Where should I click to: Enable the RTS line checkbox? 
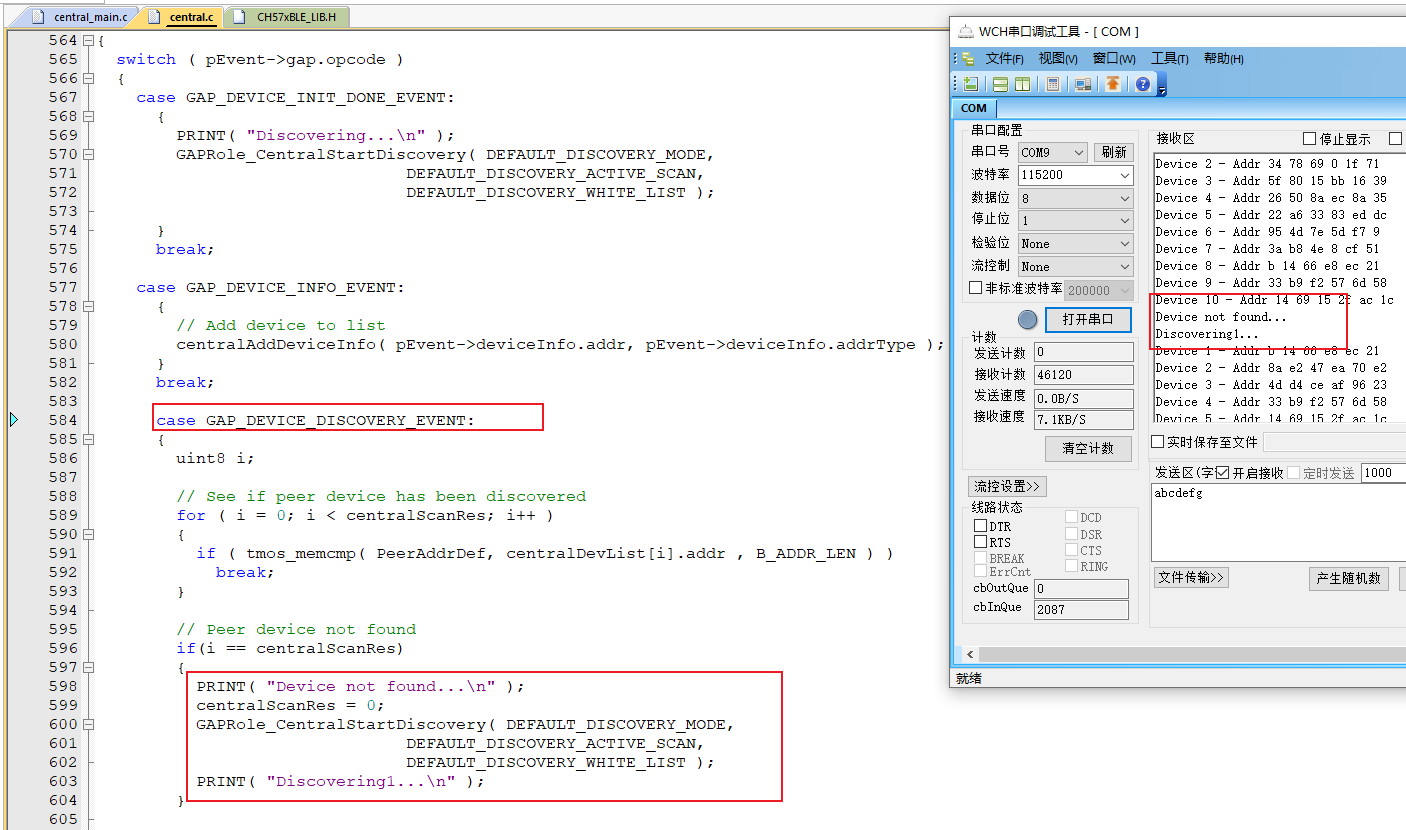[981, 542]
